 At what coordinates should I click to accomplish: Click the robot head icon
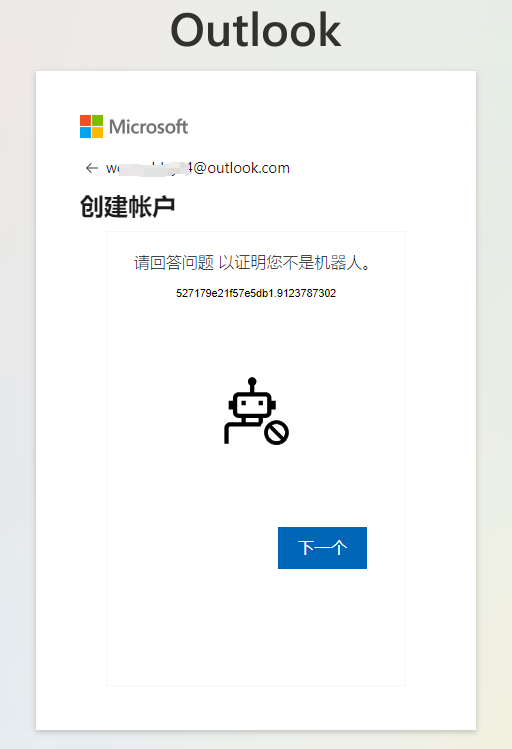pyautogui.click(x=252, y=405)
